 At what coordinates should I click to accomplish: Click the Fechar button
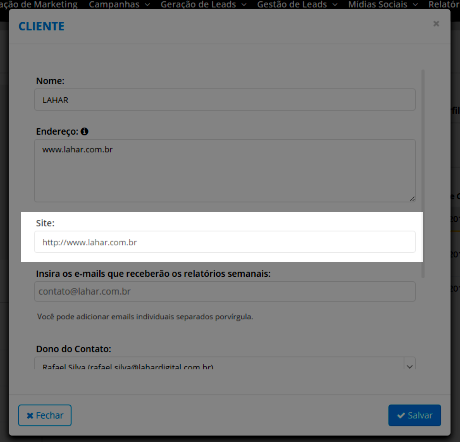click(x=45, y=415)
